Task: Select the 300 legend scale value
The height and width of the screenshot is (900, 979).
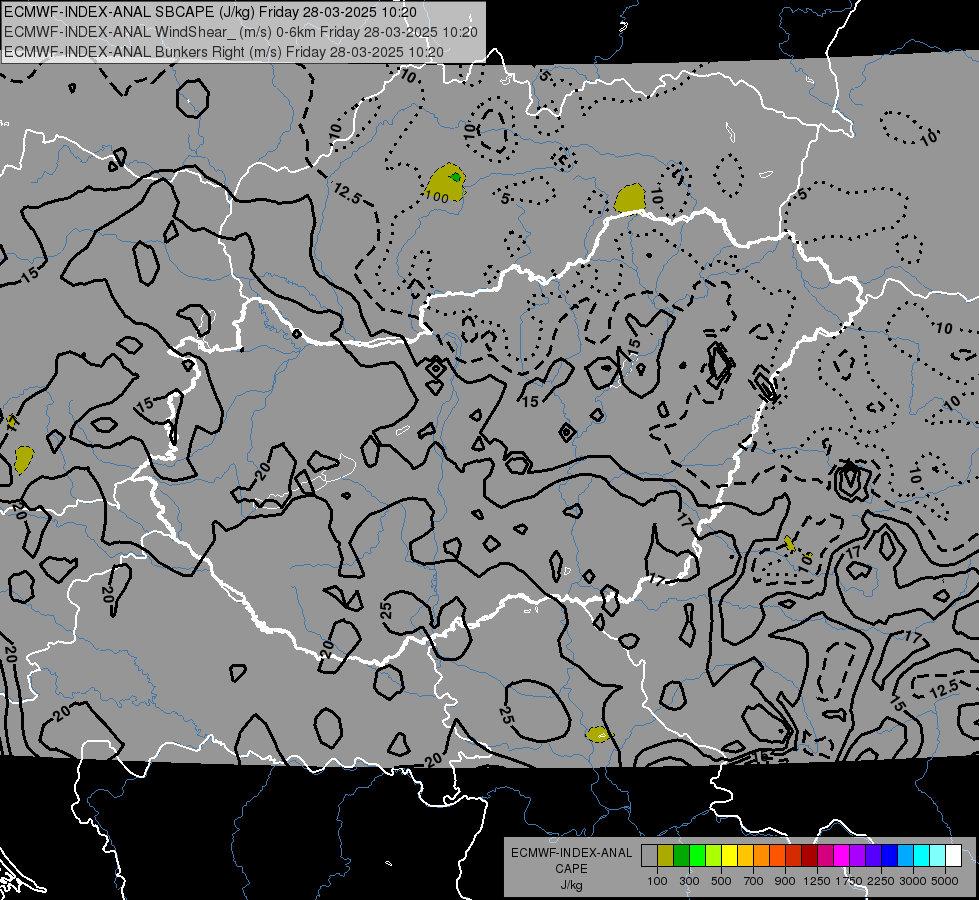Action: (x=689, y=881)
